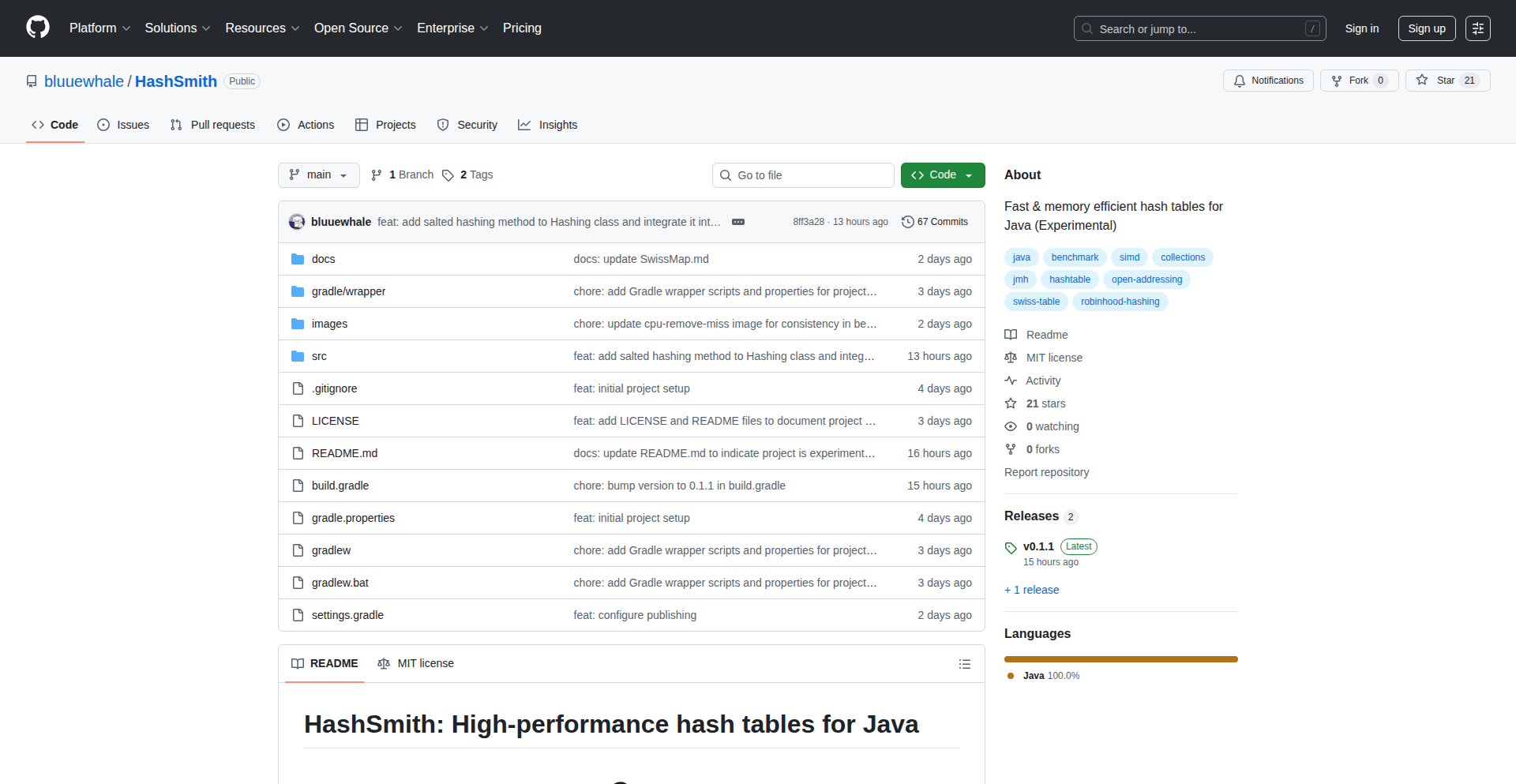Open the README outline list icon
The image size is (1516, 784).
[964, 664]
